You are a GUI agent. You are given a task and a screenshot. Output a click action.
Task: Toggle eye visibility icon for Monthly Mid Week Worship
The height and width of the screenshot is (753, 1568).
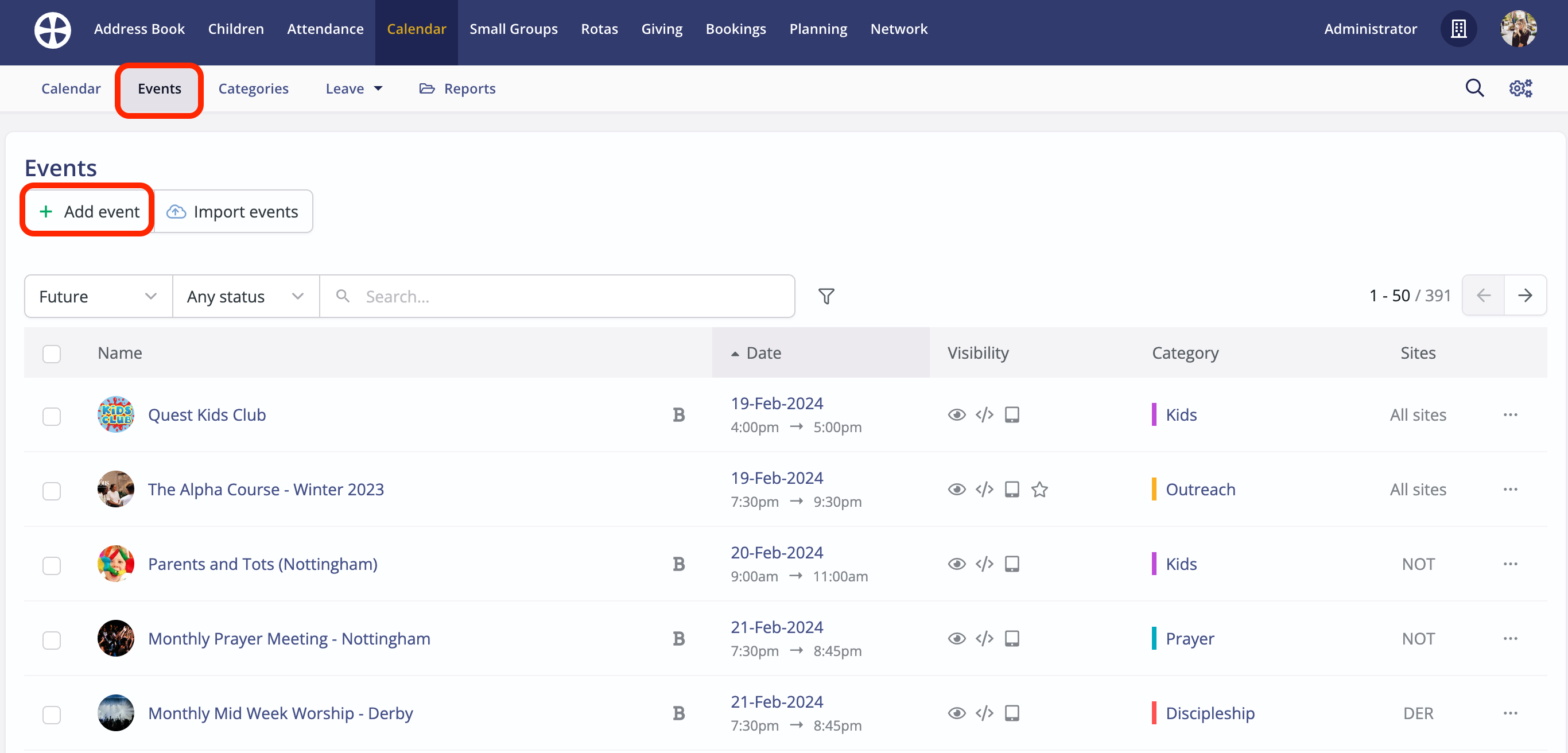(x=956, y=713)
